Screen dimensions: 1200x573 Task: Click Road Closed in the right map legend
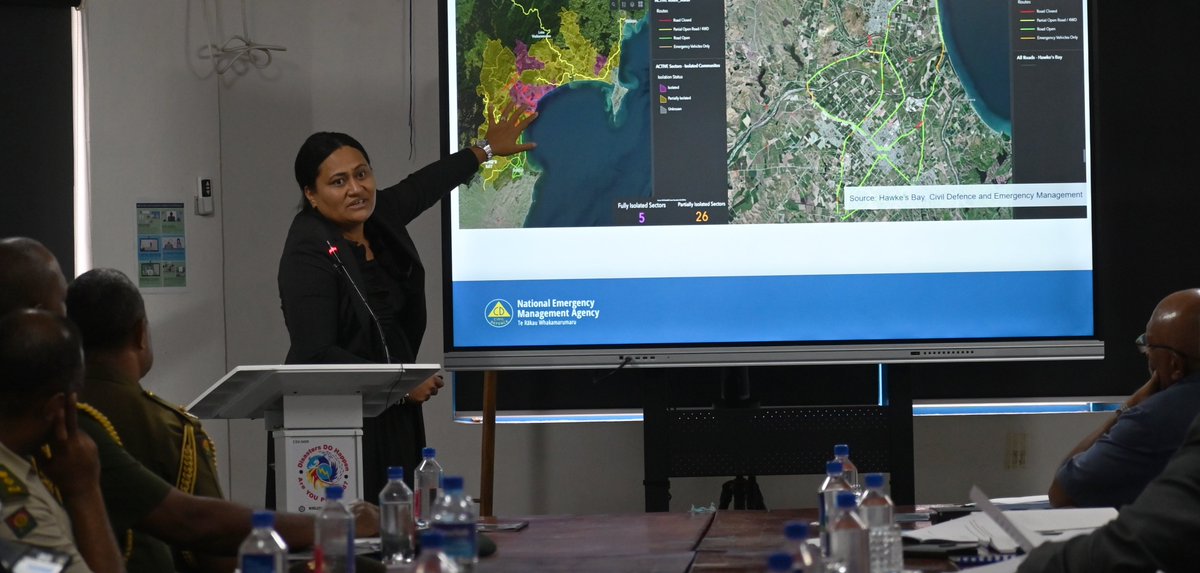coord(1047,11)
